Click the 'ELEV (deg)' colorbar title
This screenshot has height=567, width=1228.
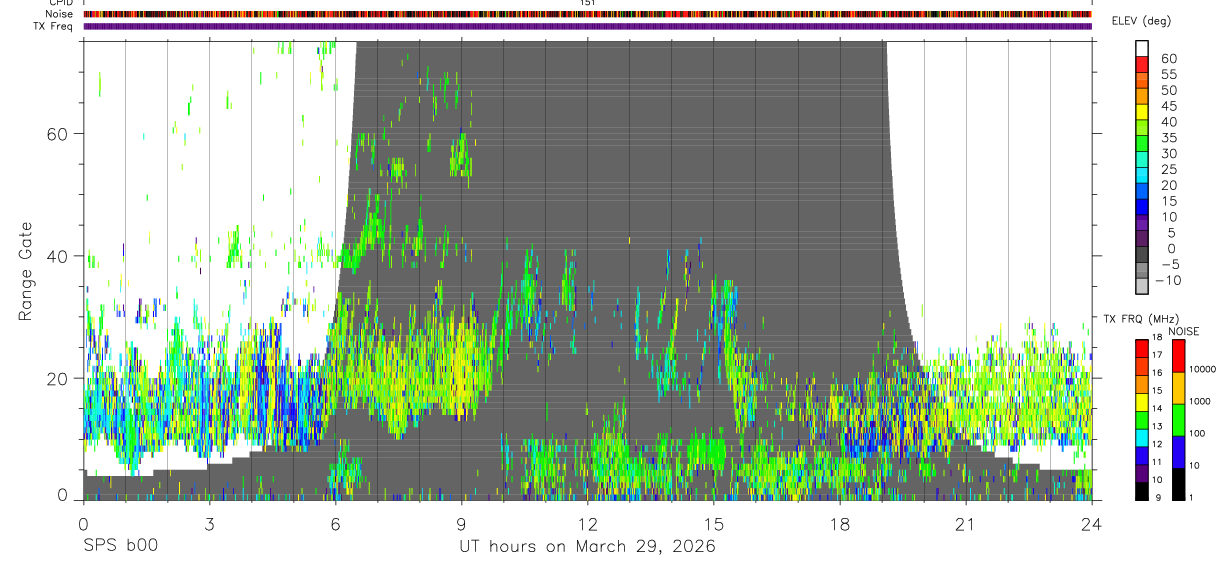point(1142,22)
